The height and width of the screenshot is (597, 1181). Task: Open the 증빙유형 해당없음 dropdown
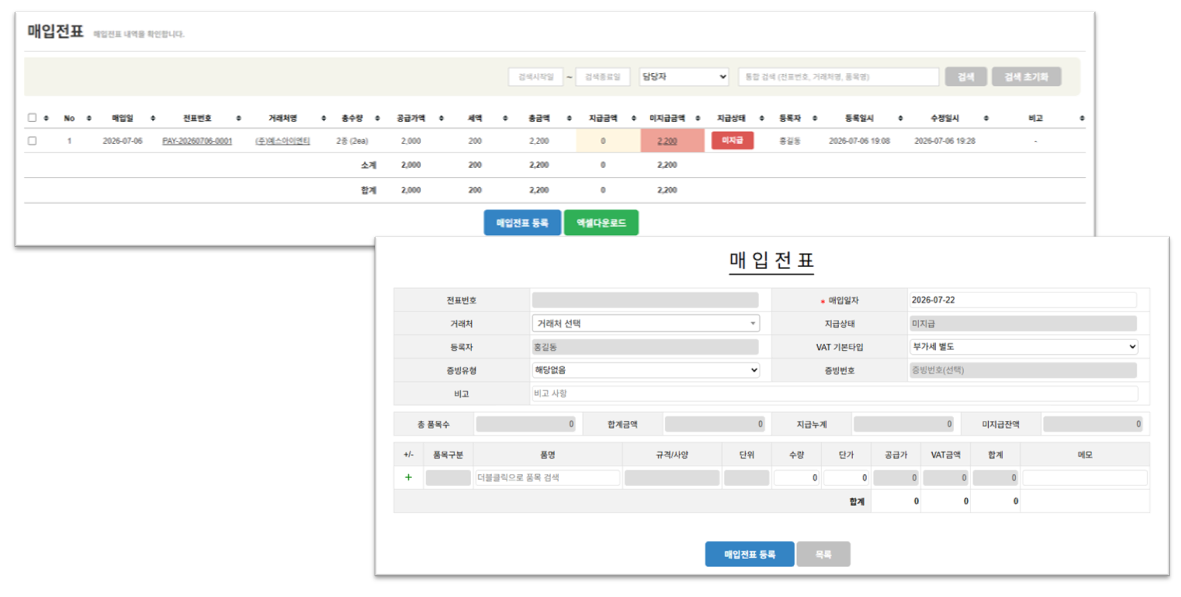(x=645, y=370)
